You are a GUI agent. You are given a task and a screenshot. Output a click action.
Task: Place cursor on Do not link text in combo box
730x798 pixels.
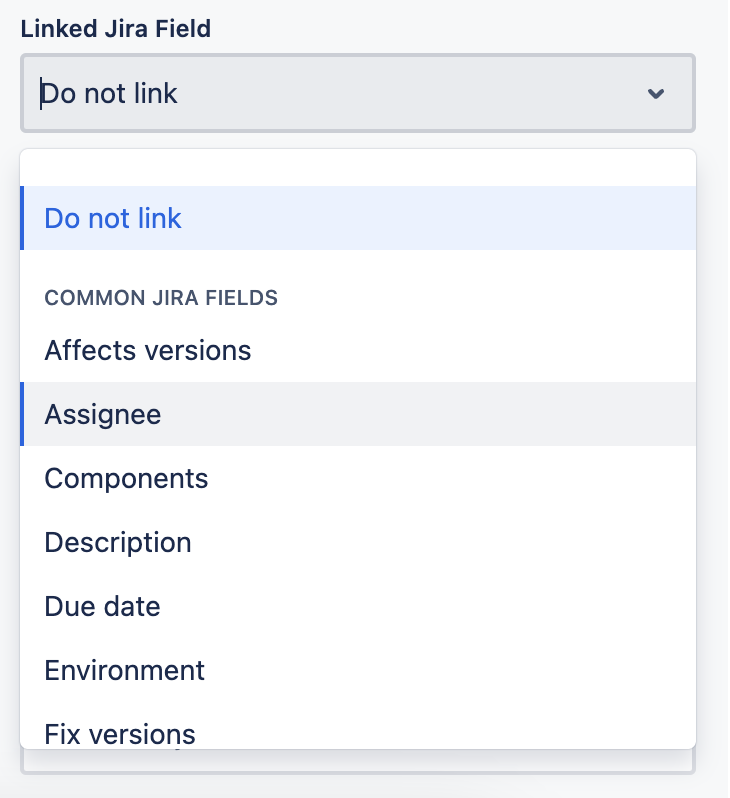coord(109,94)
